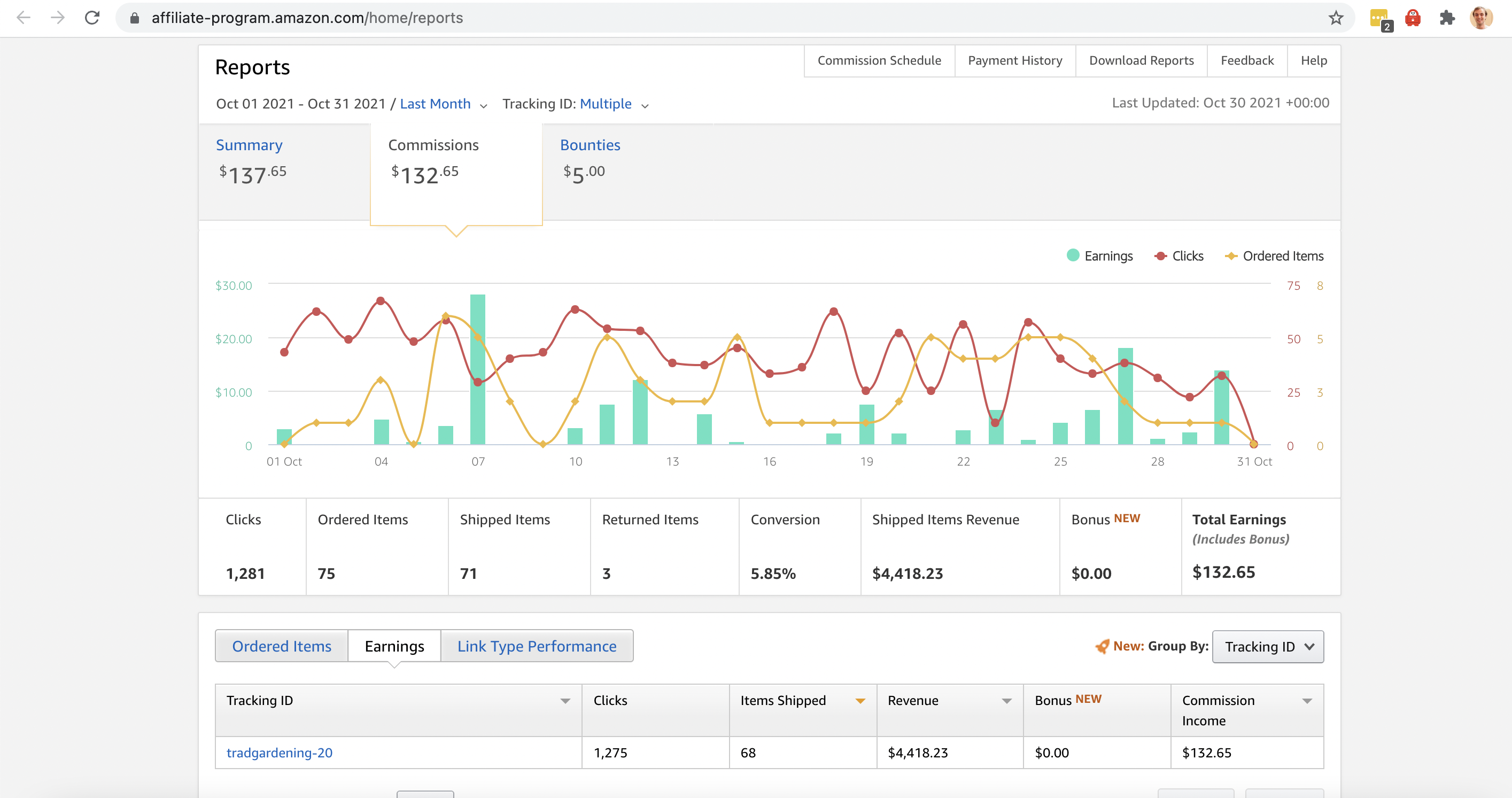Click the Reports page heading
The width and height of the screenshot is (1512, 798).
[252, 67]
